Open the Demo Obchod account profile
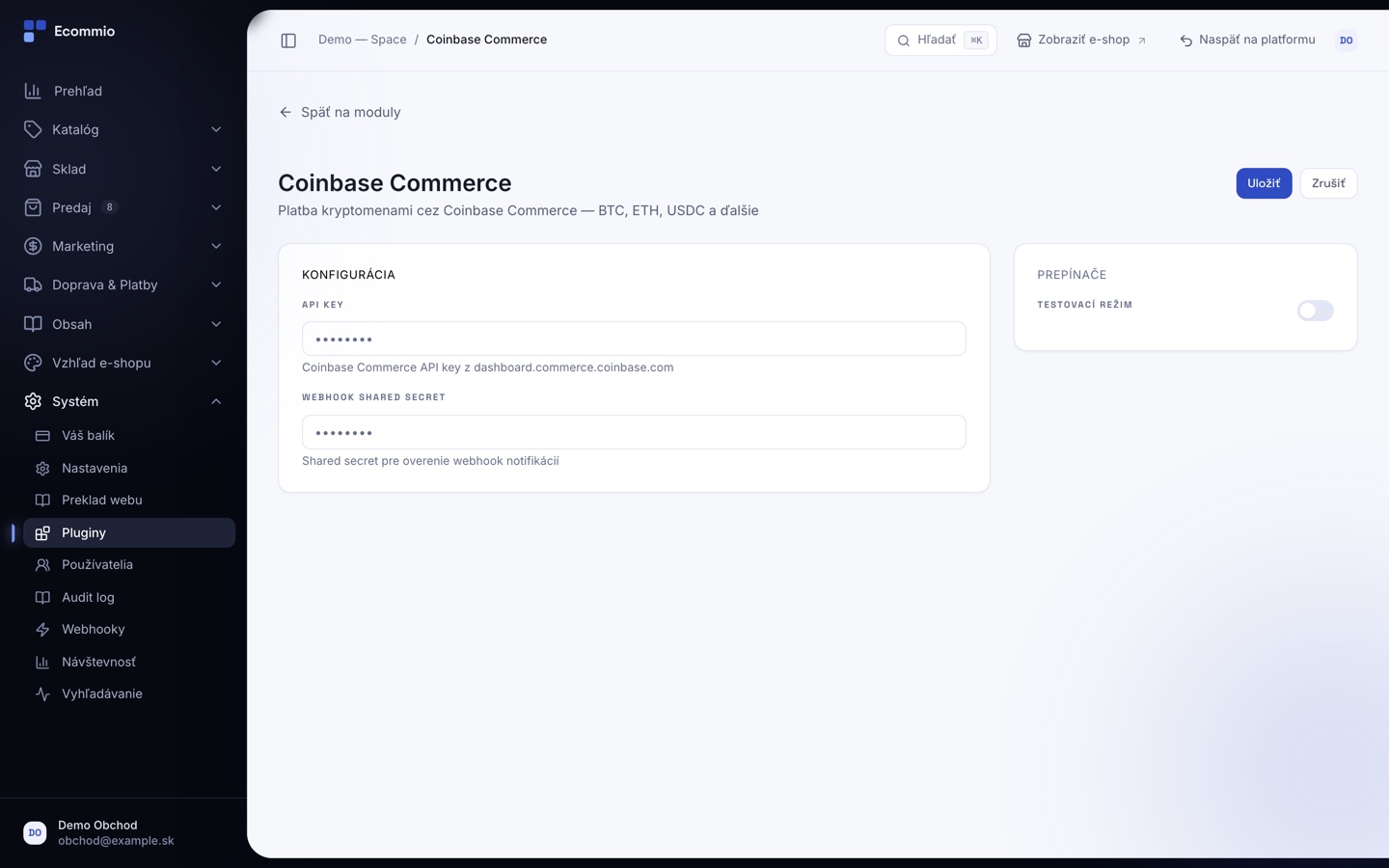1389x868 pixels. click(x=123, y=832)
